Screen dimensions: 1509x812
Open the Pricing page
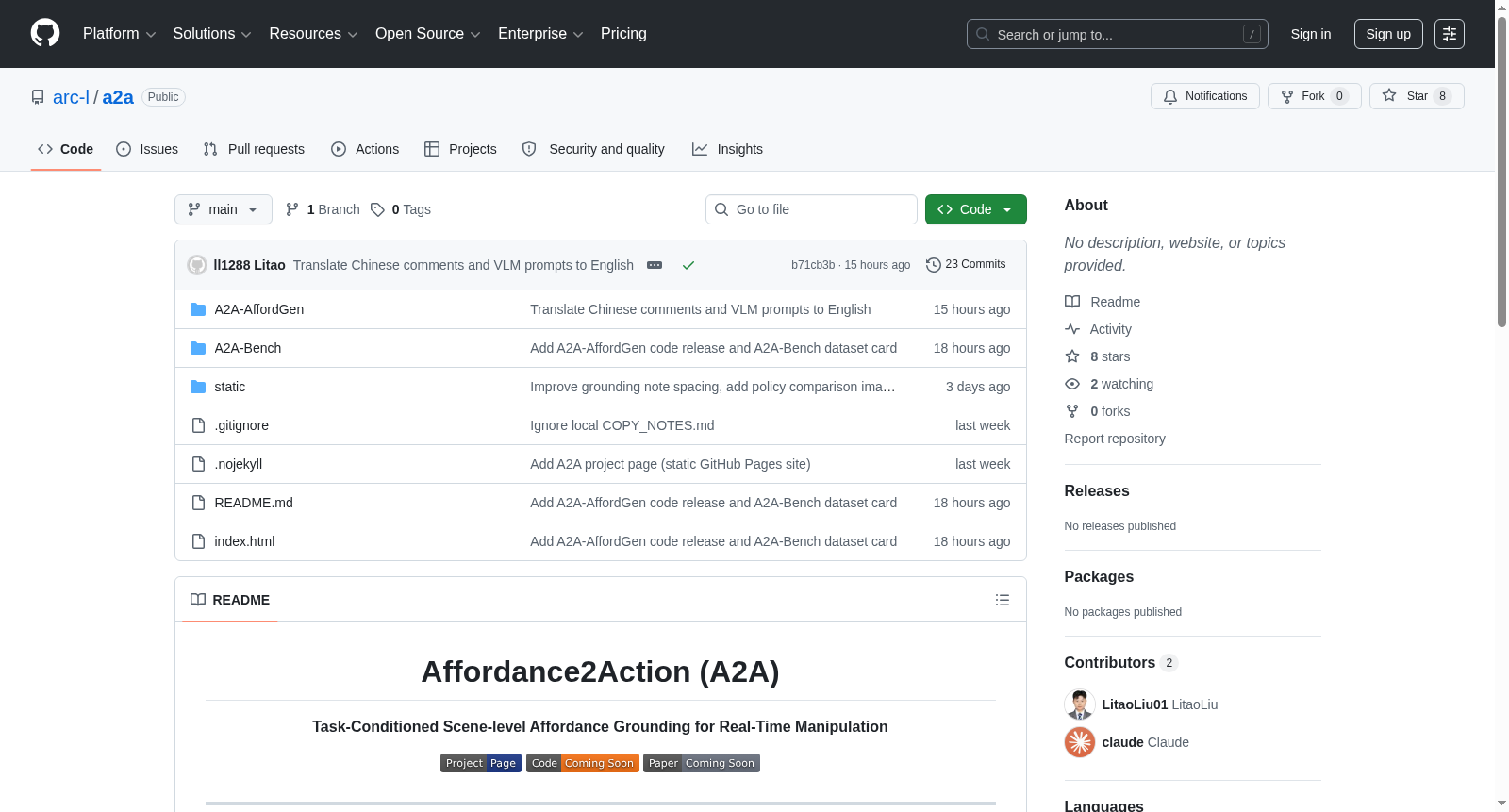coord(623,34)
